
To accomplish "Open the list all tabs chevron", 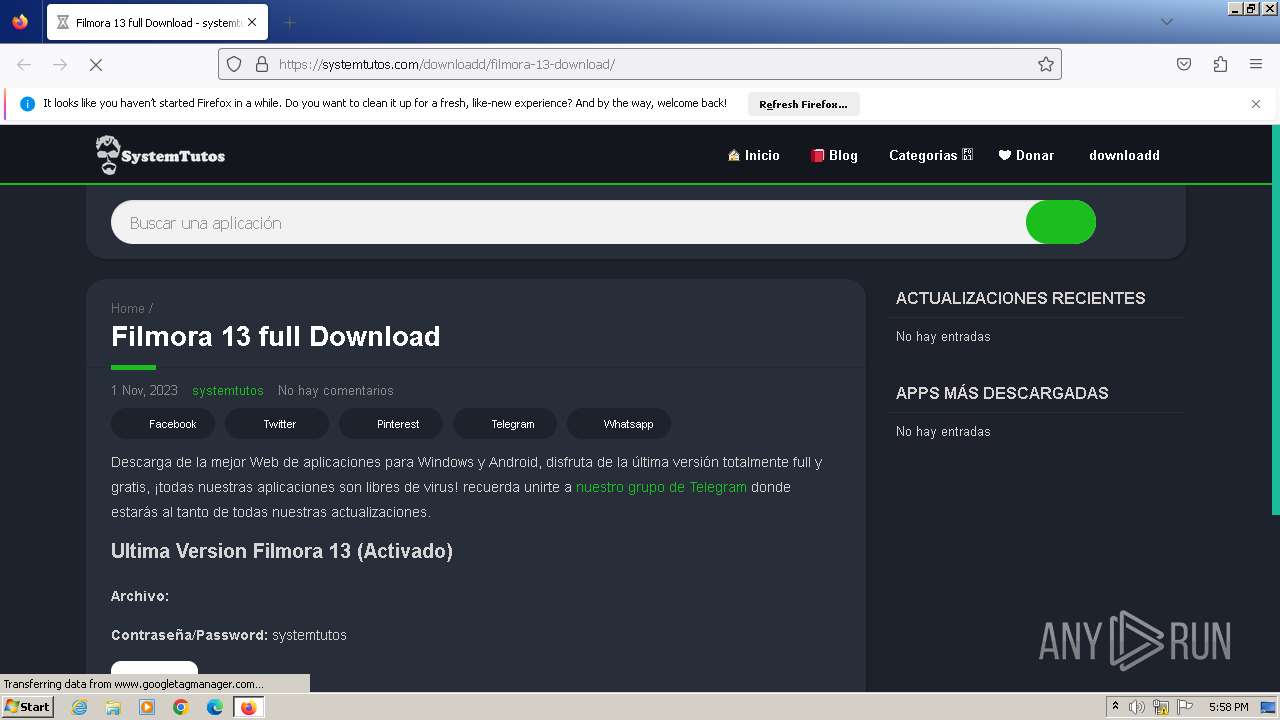I will coord(1166,22).
